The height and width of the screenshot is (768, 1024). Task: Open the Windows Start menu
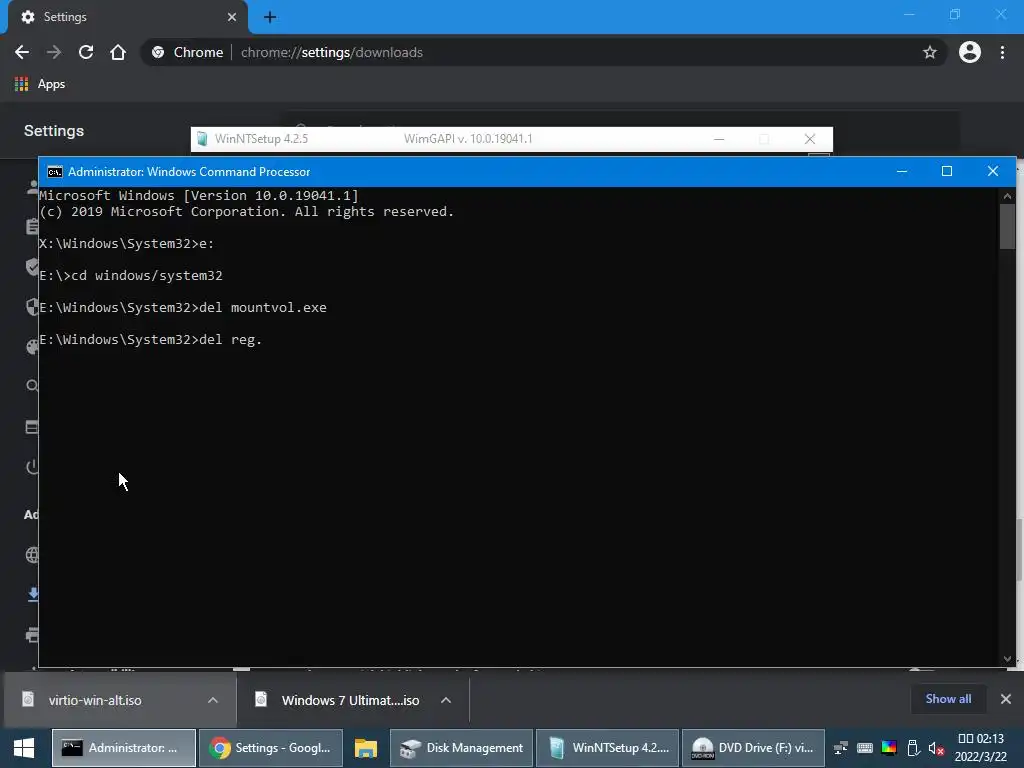tap(24, 748)
